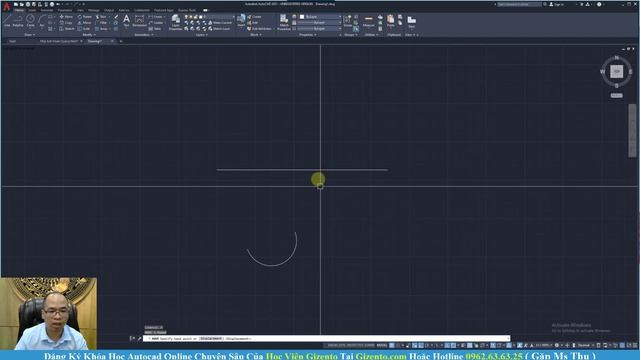The height and width of the screenshot is (360, 640).
Task: Open the AutoCAD application menu logo
Action: [7, 6]
